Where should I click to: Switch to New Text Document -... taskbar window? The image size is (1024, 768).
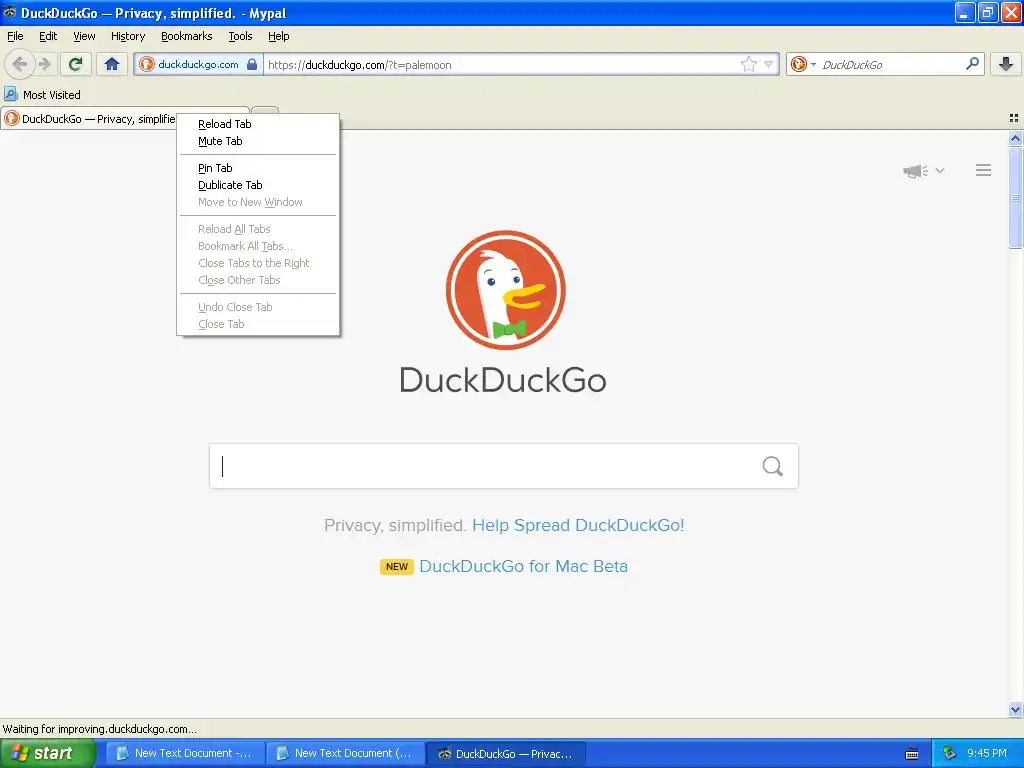click(185, 754)
